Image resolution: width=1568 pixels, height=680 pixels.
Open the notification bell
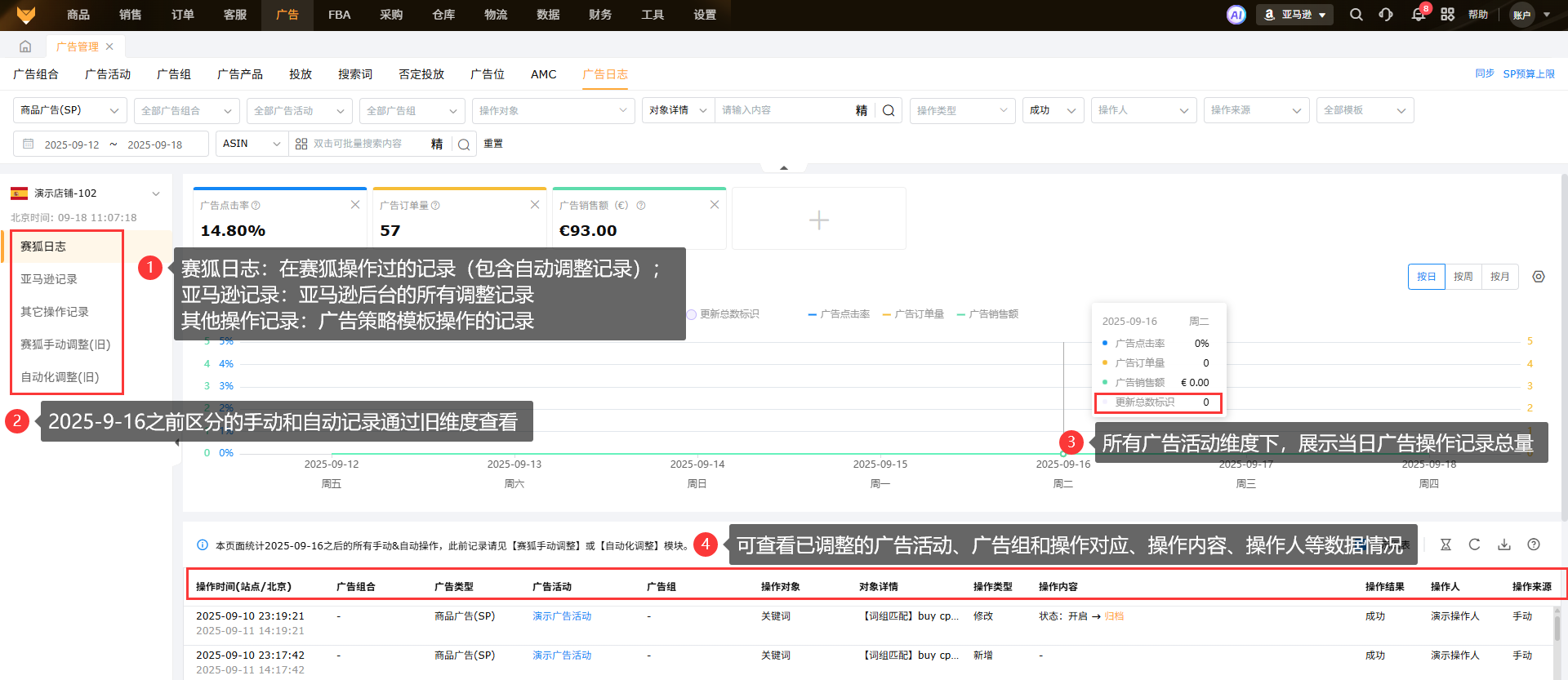point(1418,15)
